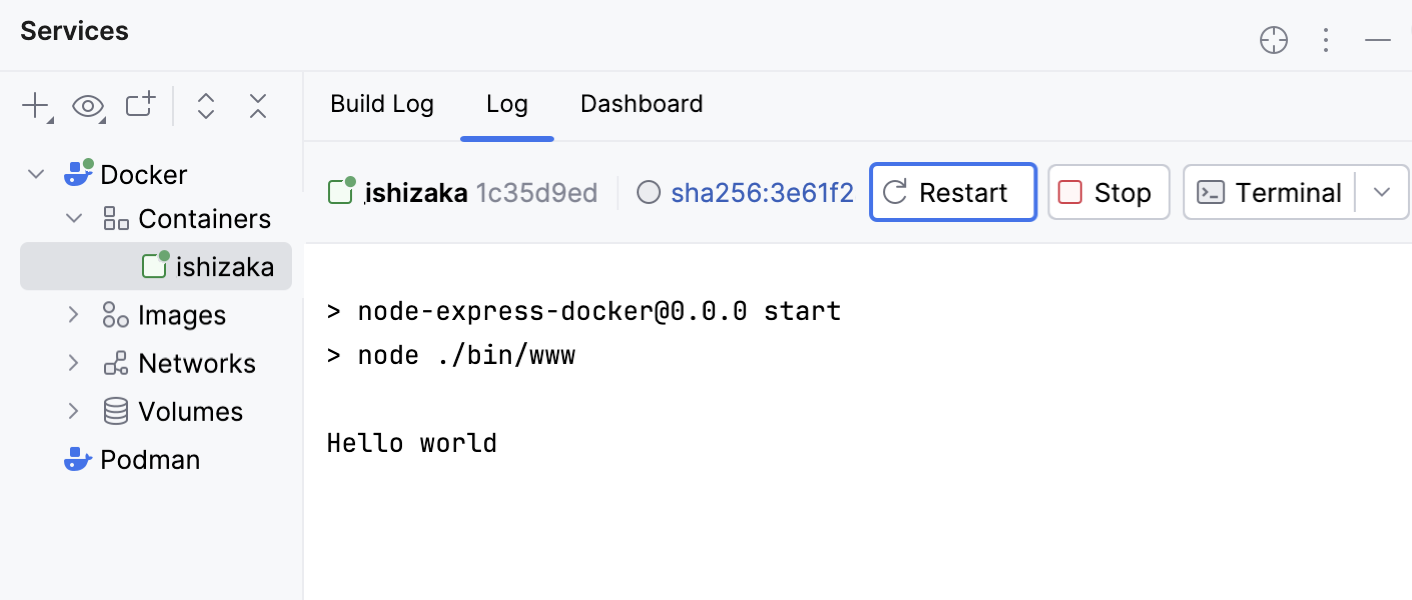1412x600 pixels.
Task: Collapse all nodes in the services tree
Action: tap(257, 105)
